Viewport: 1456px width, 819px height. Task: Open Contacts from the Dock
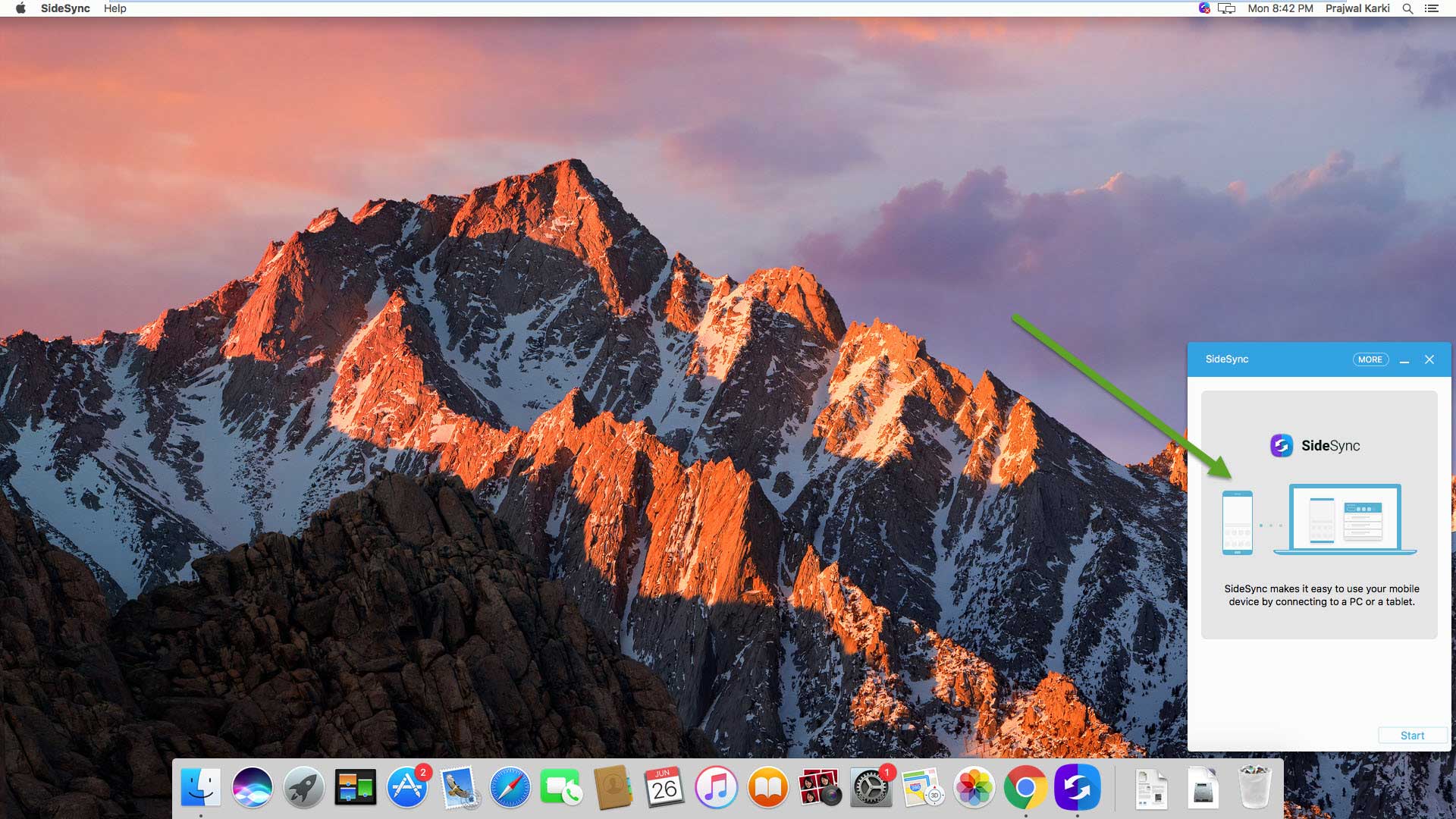tap(613, 787)
